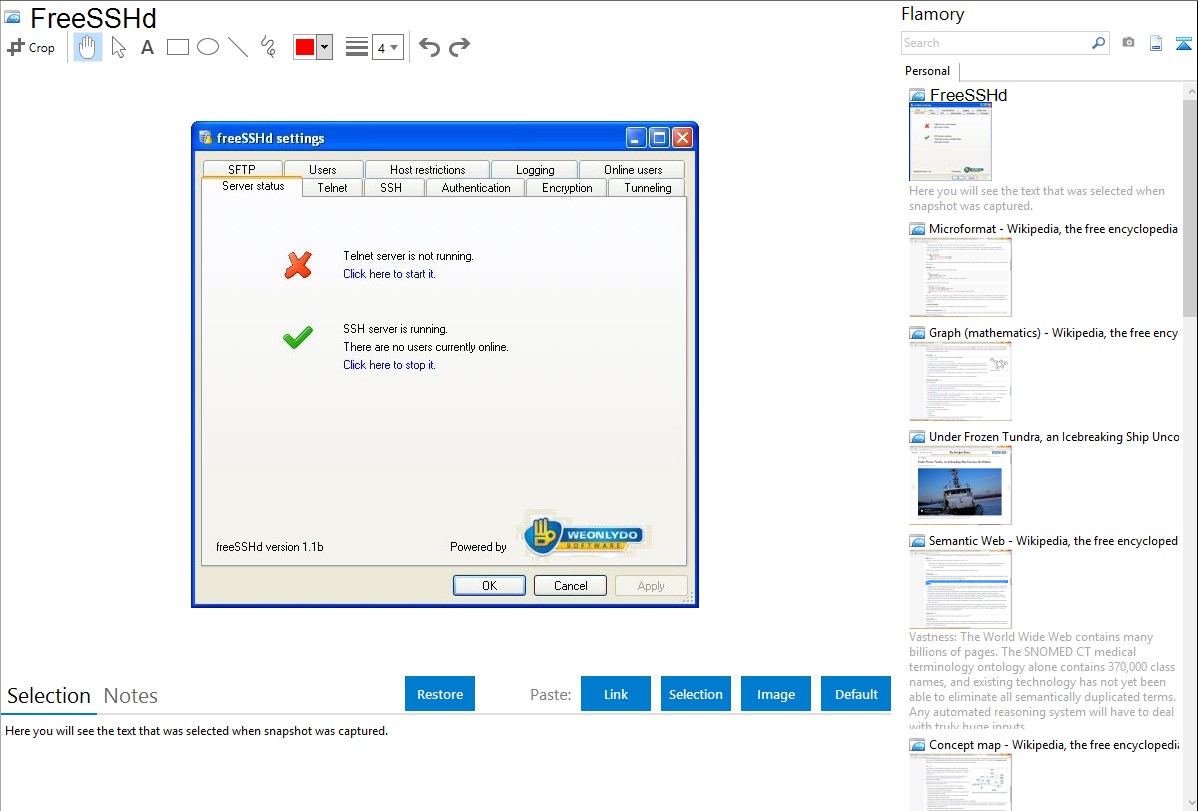Click the Restore button

pos(440,694)
